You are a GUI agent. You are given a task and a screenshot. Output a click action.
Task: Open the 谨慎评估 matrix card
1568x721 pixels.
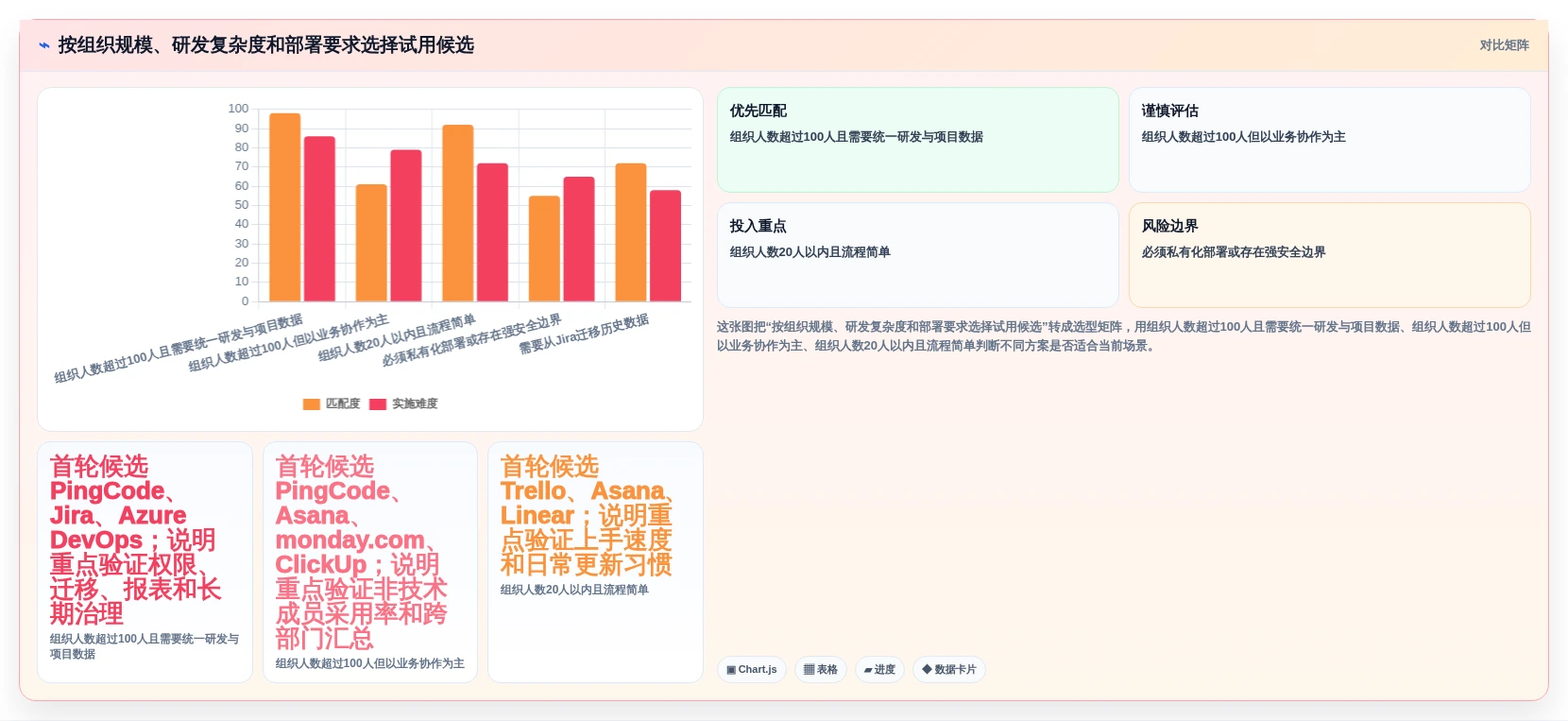tap(1330, 140)
